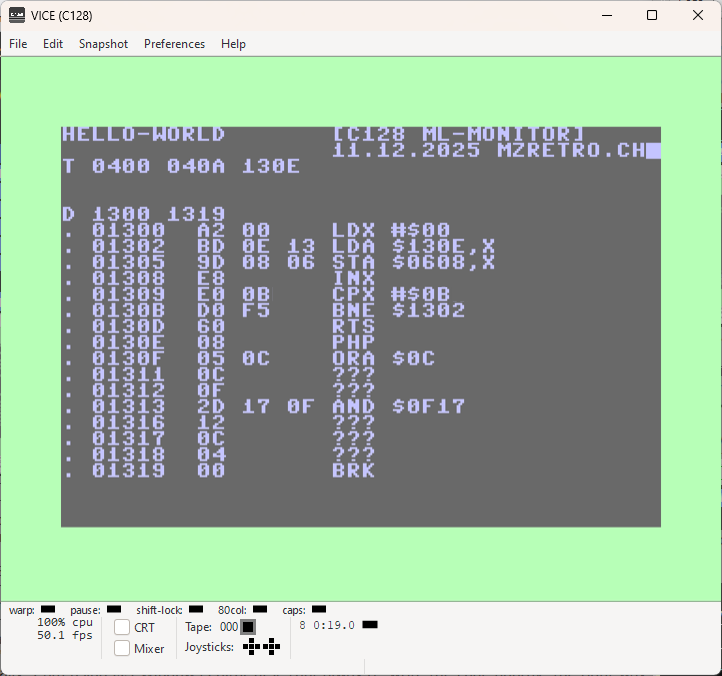Click the pause status LED indicator

pyautogui.click(x=114, y=609)
